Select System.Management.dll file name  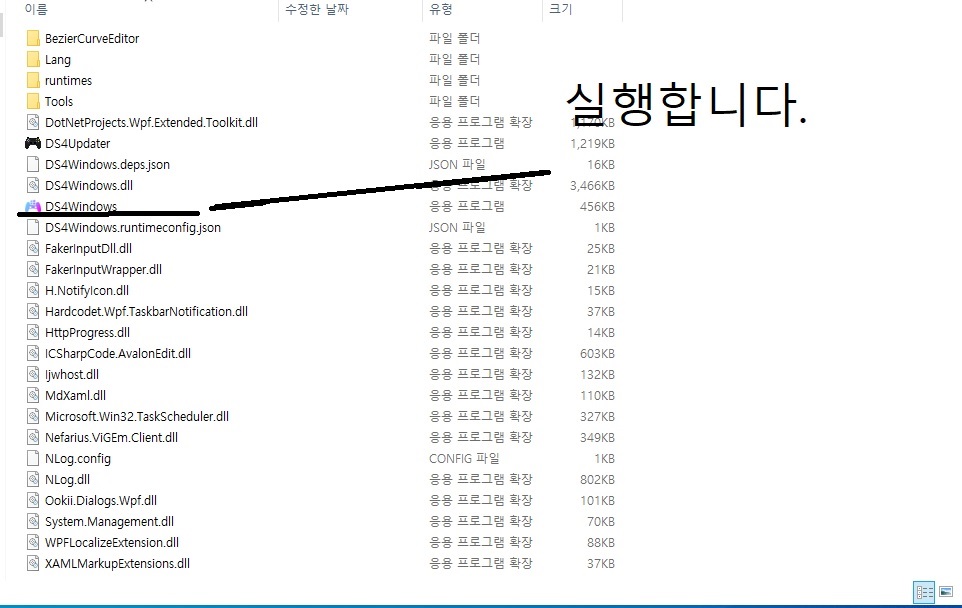click(x=109, y=521)
